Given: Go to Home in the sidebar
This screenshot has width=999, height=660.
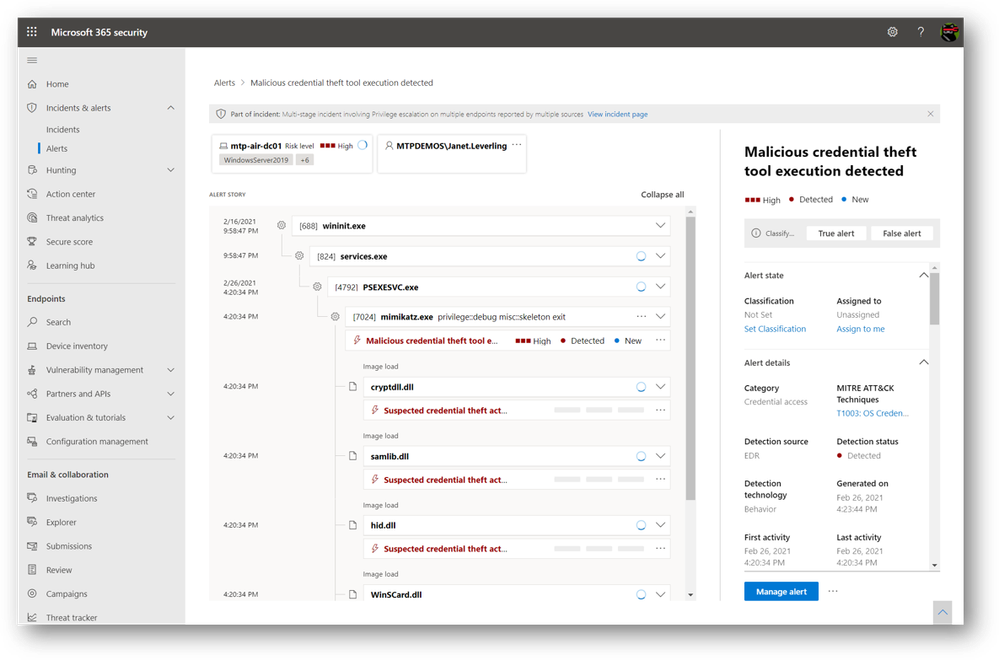Looking at the screenshot, I should 57,84.
